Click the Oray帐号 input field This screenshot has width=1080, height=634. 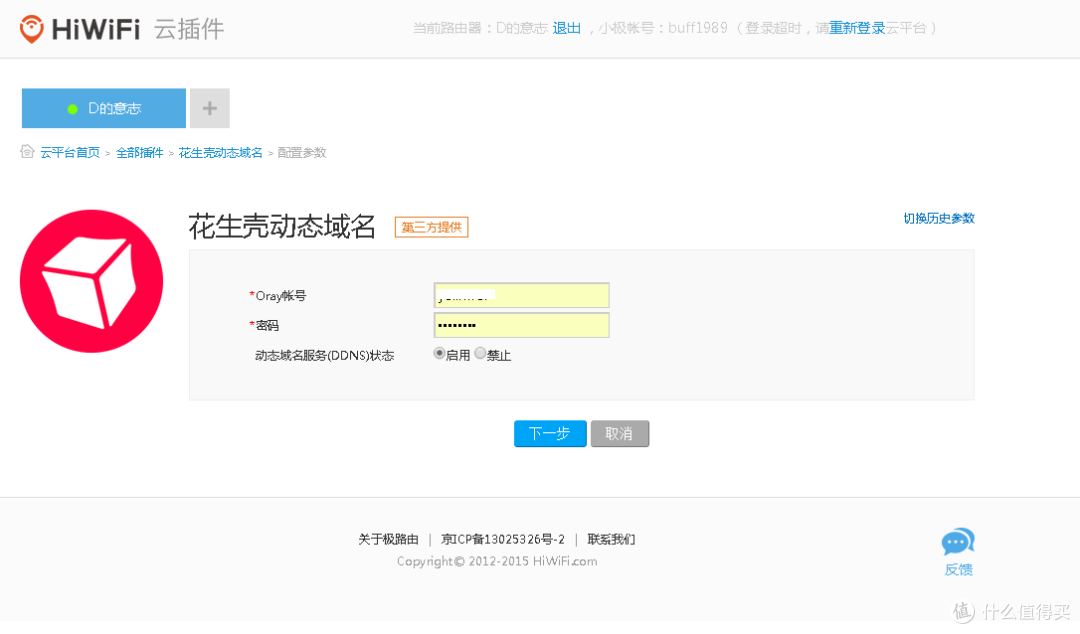click(x=521, y=295)
